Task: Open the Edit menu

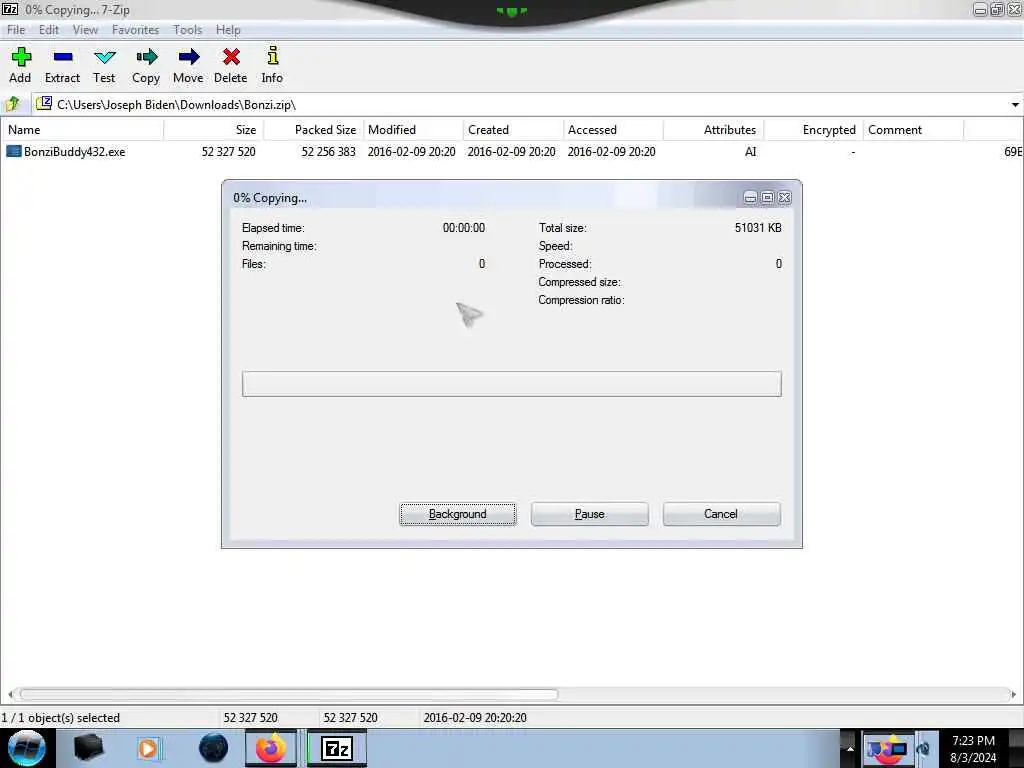Action: click(49, 30)
